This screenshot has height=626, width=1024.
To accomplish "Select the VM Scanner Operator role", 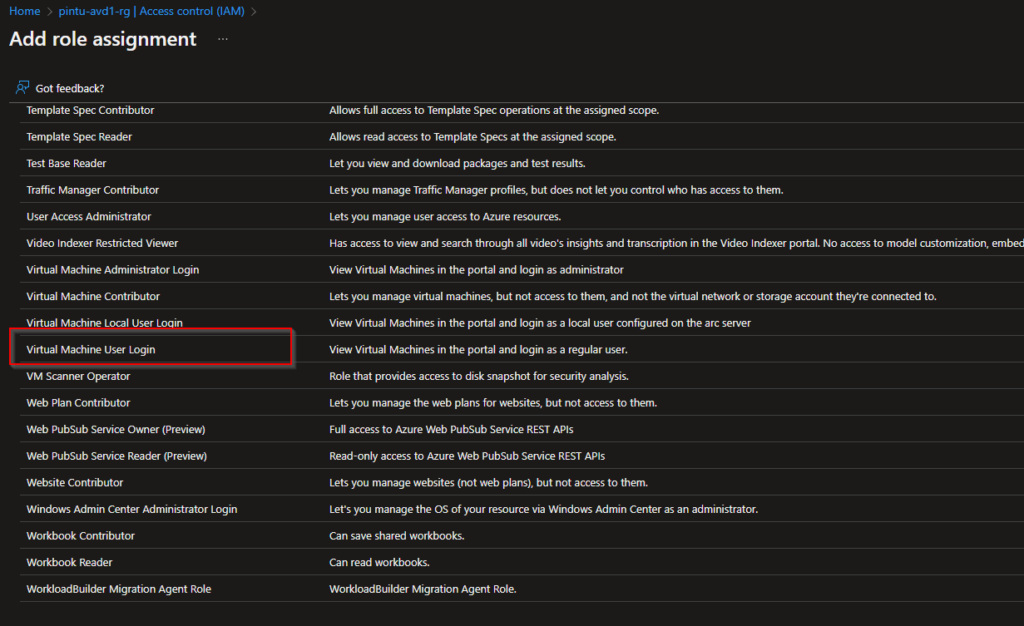I will pyautogui.click(x=78, y=377).
